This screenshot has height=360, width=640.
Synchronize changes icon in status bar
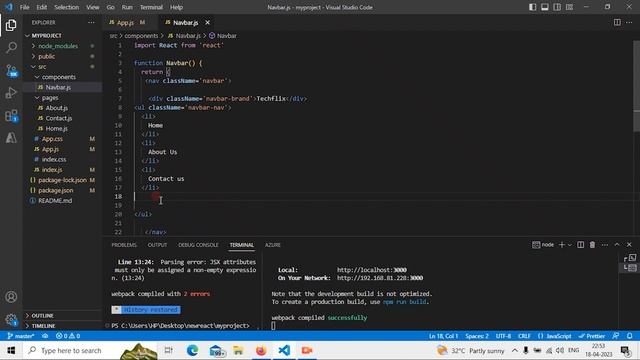45,336
